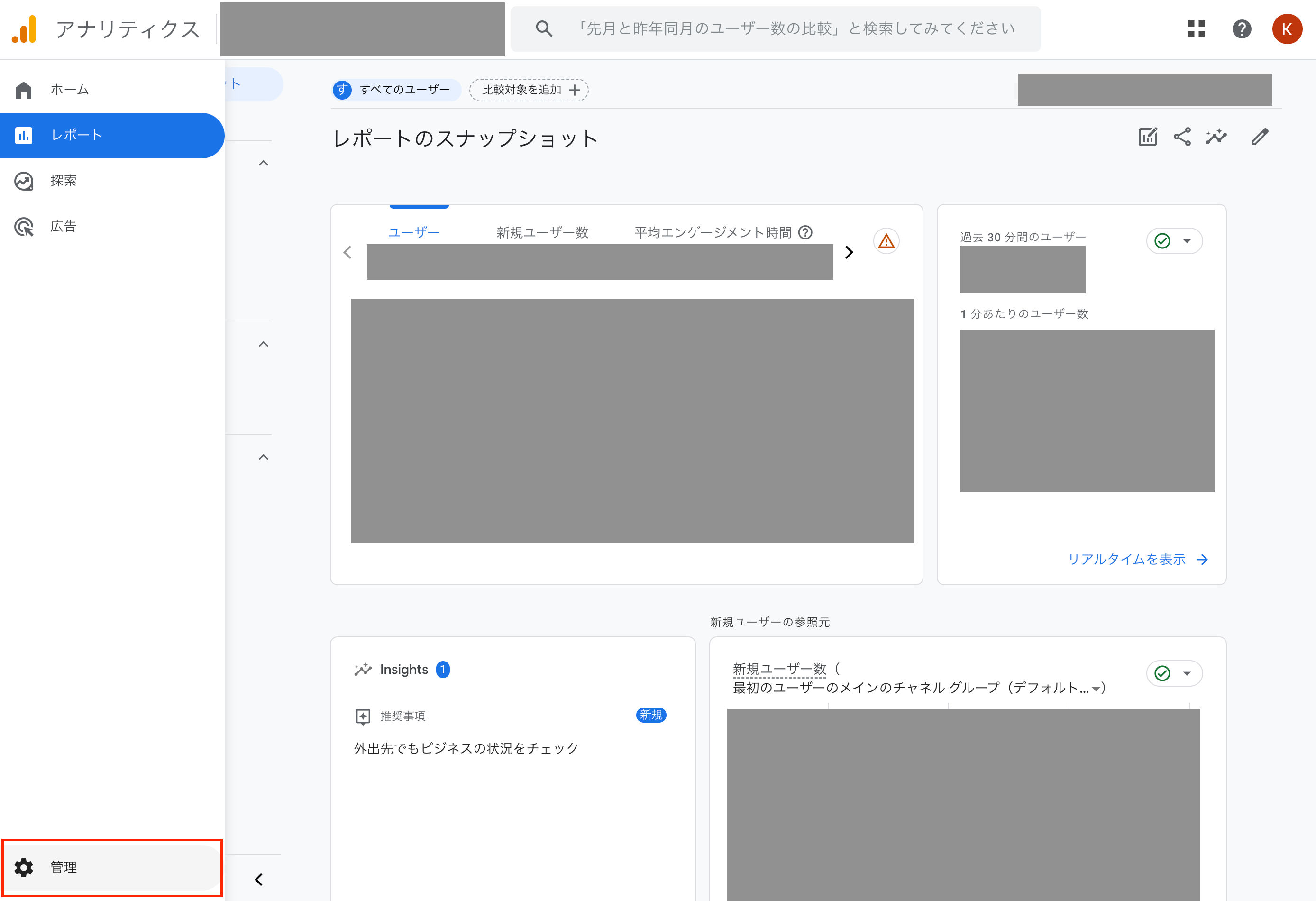Collapse the report navigation panel arrow
The image size is (1316, 901).
[259, 879]
